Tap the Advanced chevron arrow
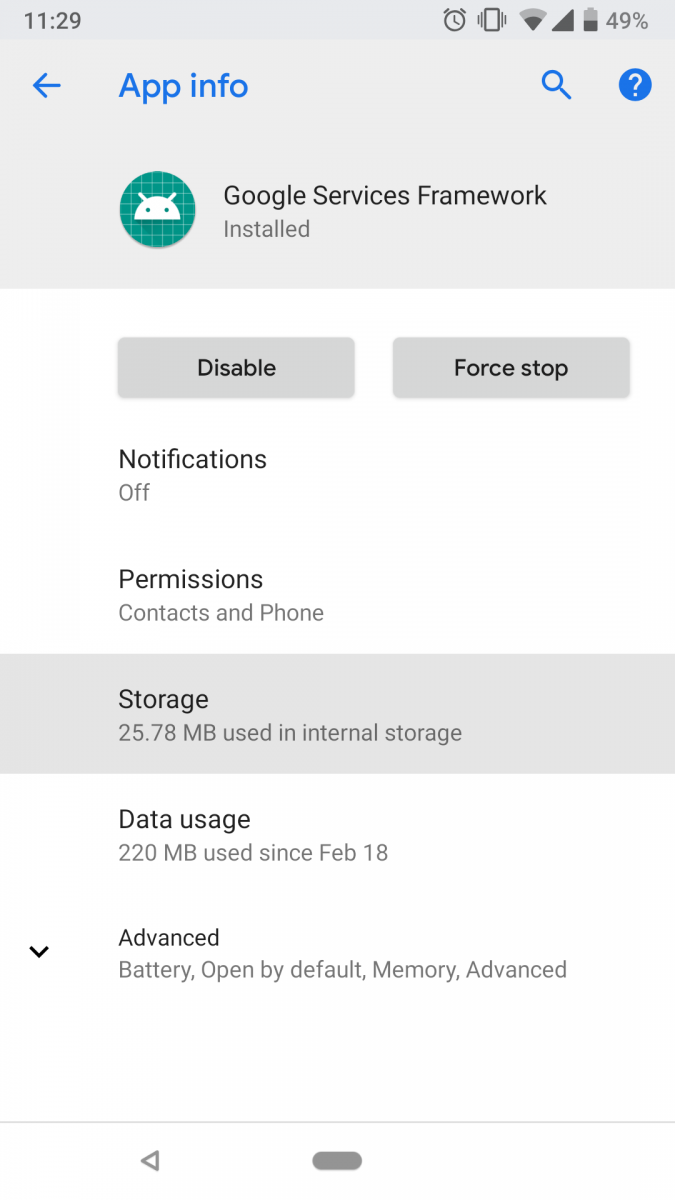Screen dimensions: 675x1200 [x=39, y=951]
